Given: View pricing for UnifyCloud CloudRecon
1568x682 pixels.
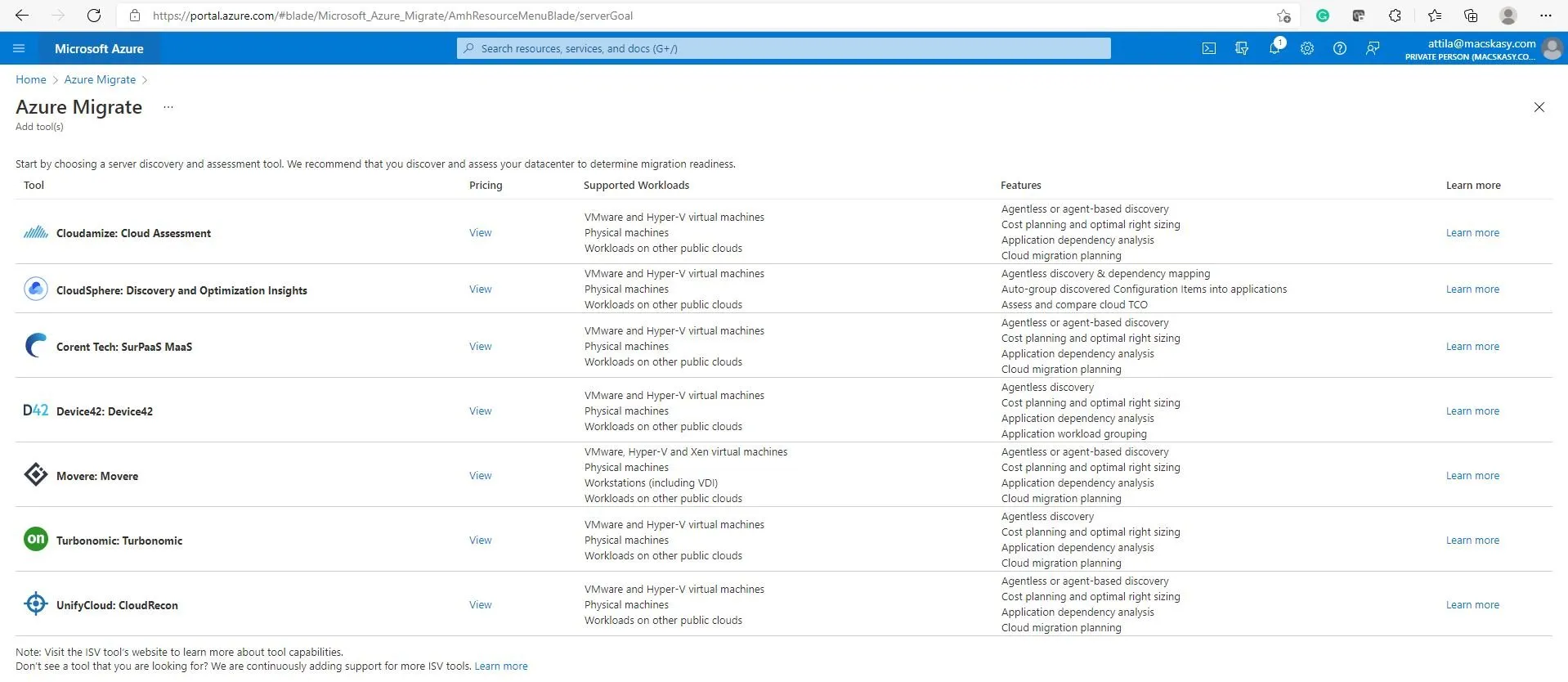Looking at the screenshot, I should point(481,605).
